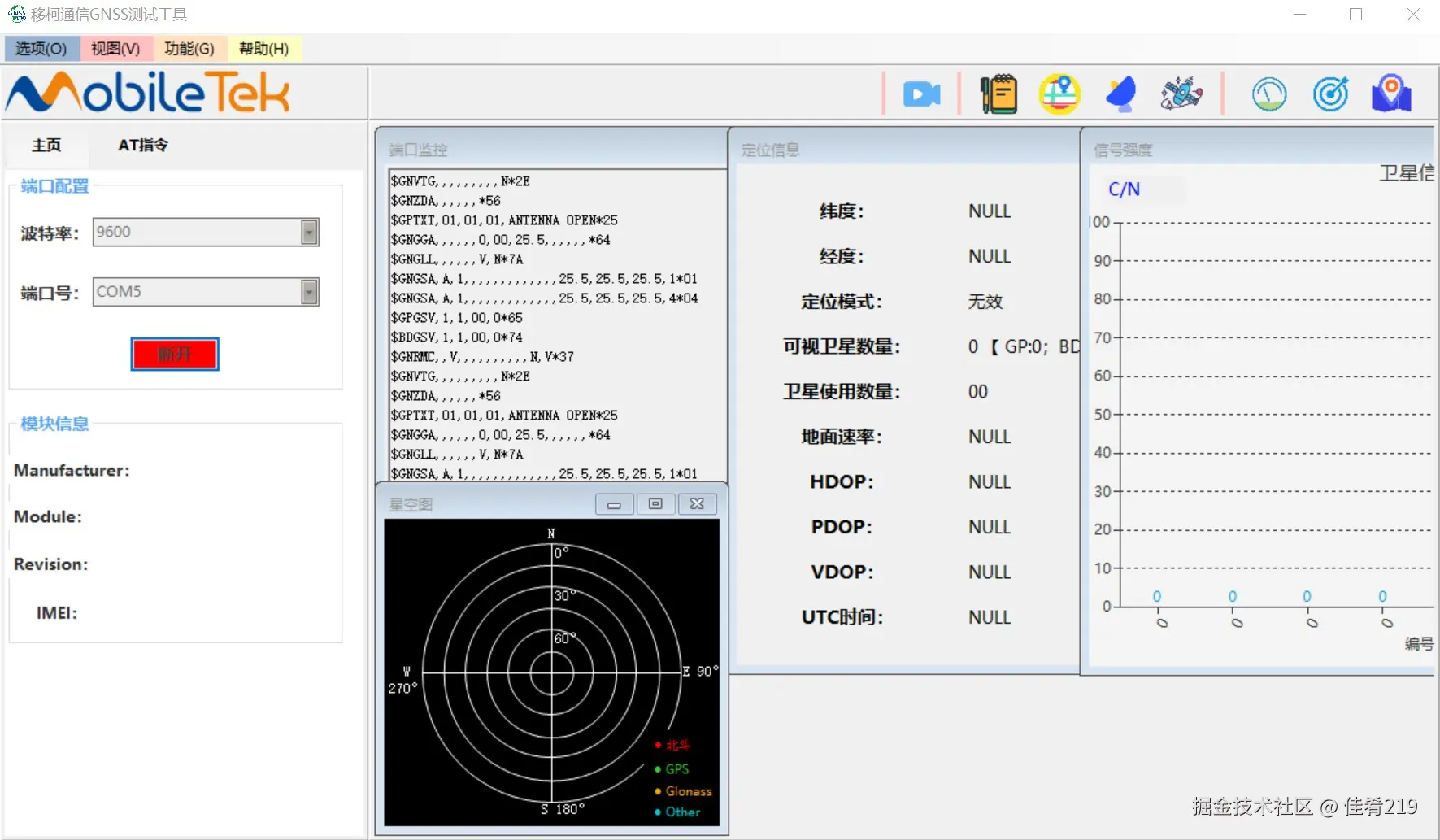This screenshot has height=840, width=1440.
Task: Minimize the 星空图 sky map window
Action: tap(614, 504)
